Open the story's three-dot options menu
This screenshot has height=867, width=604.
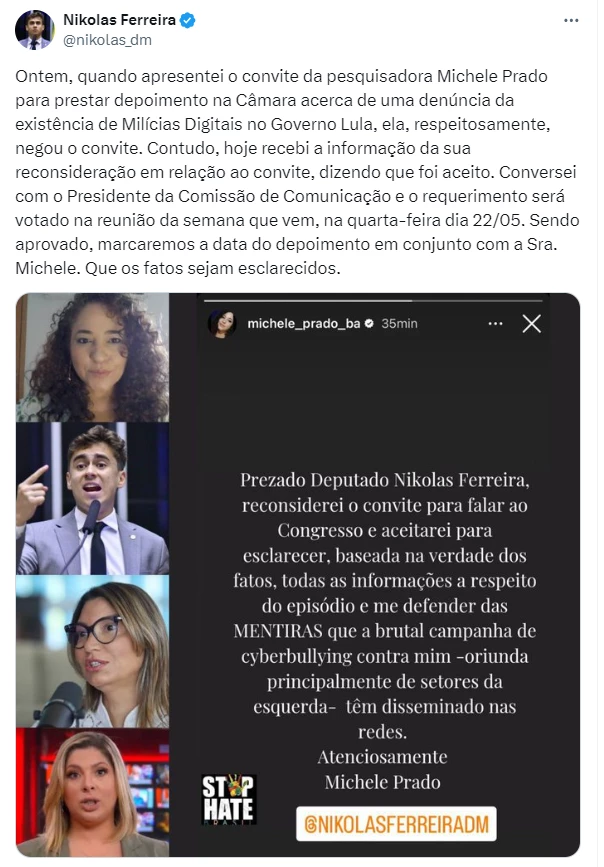tap(496, 323)
